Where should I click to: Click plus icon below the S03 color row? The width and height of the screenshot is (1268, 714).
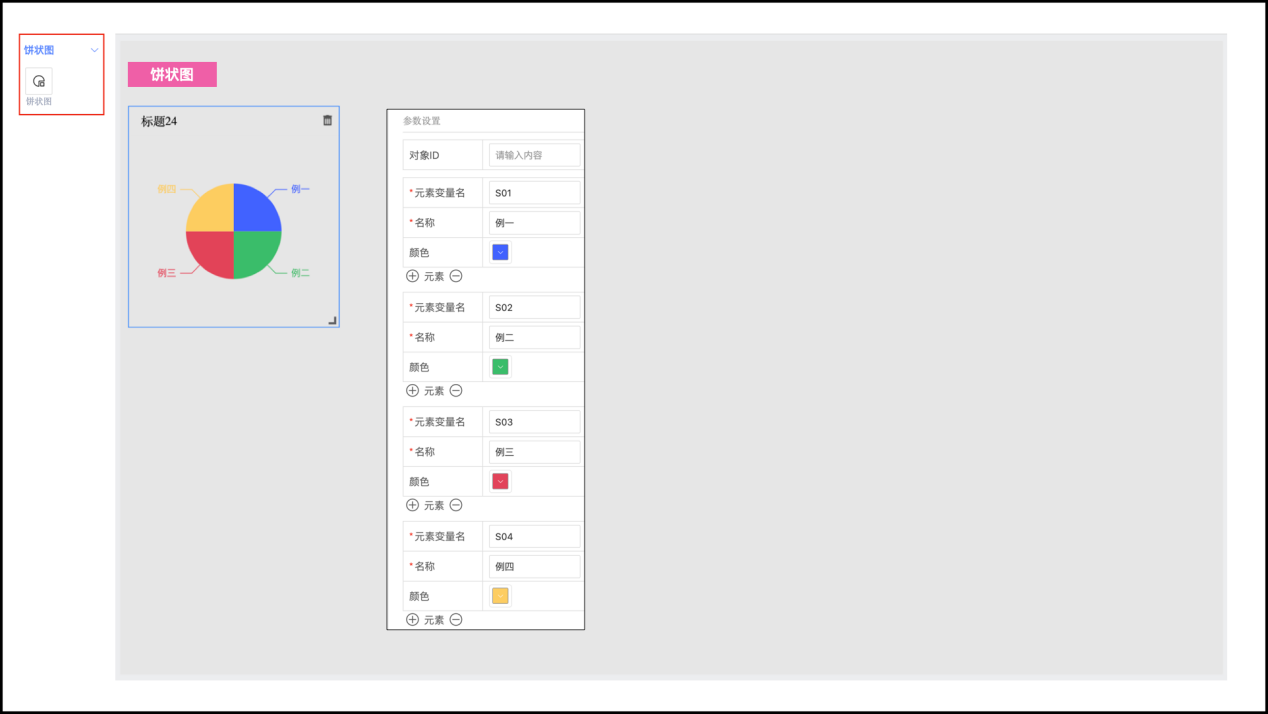[412, 505]
